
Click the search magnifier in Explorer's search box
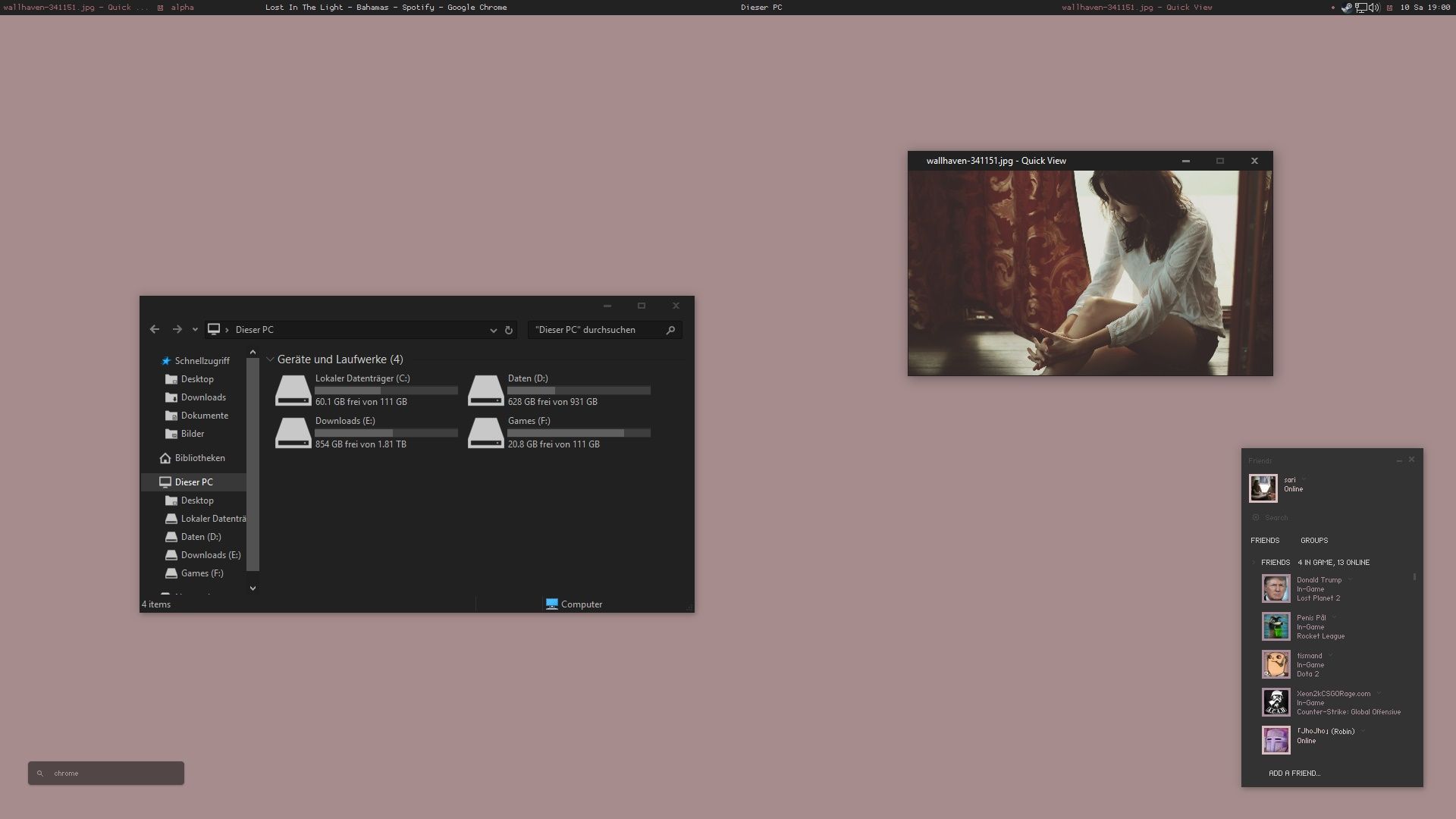click(670, 330)
